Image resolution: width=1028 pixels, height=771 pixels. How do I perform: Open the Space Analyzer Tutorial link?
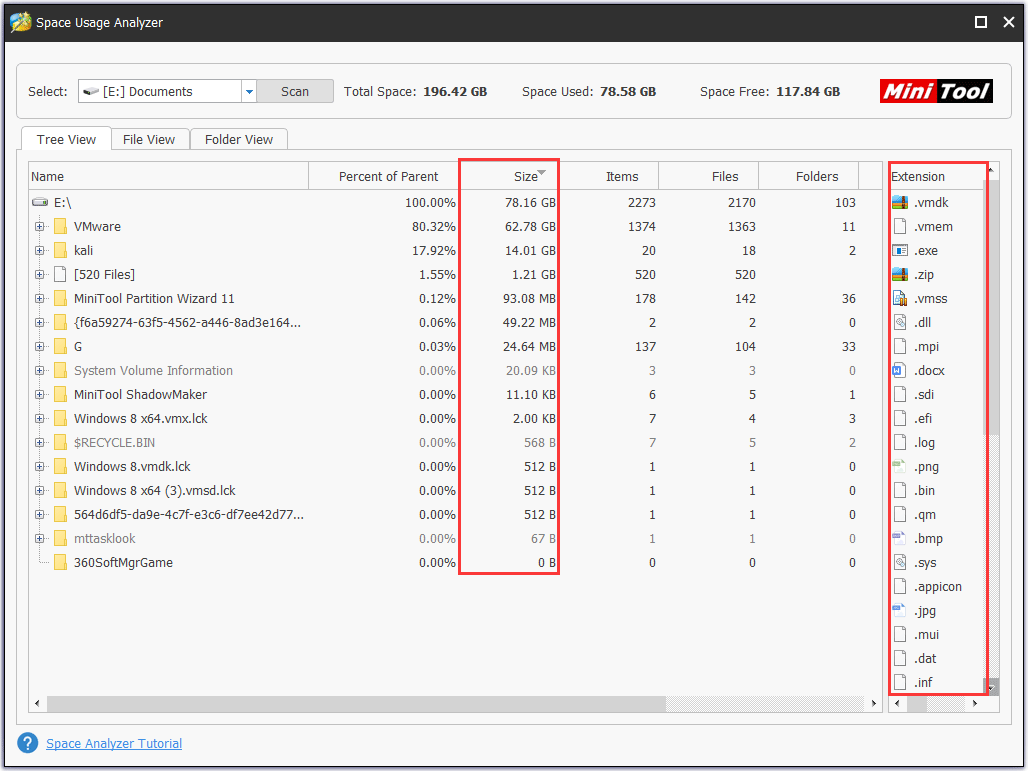(x=114, y=743)
